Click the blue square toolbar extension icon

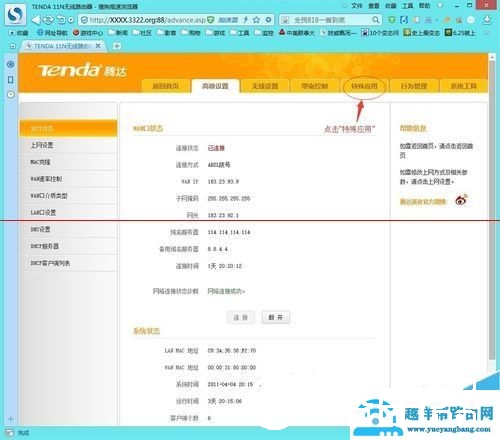tap(404, 20)
